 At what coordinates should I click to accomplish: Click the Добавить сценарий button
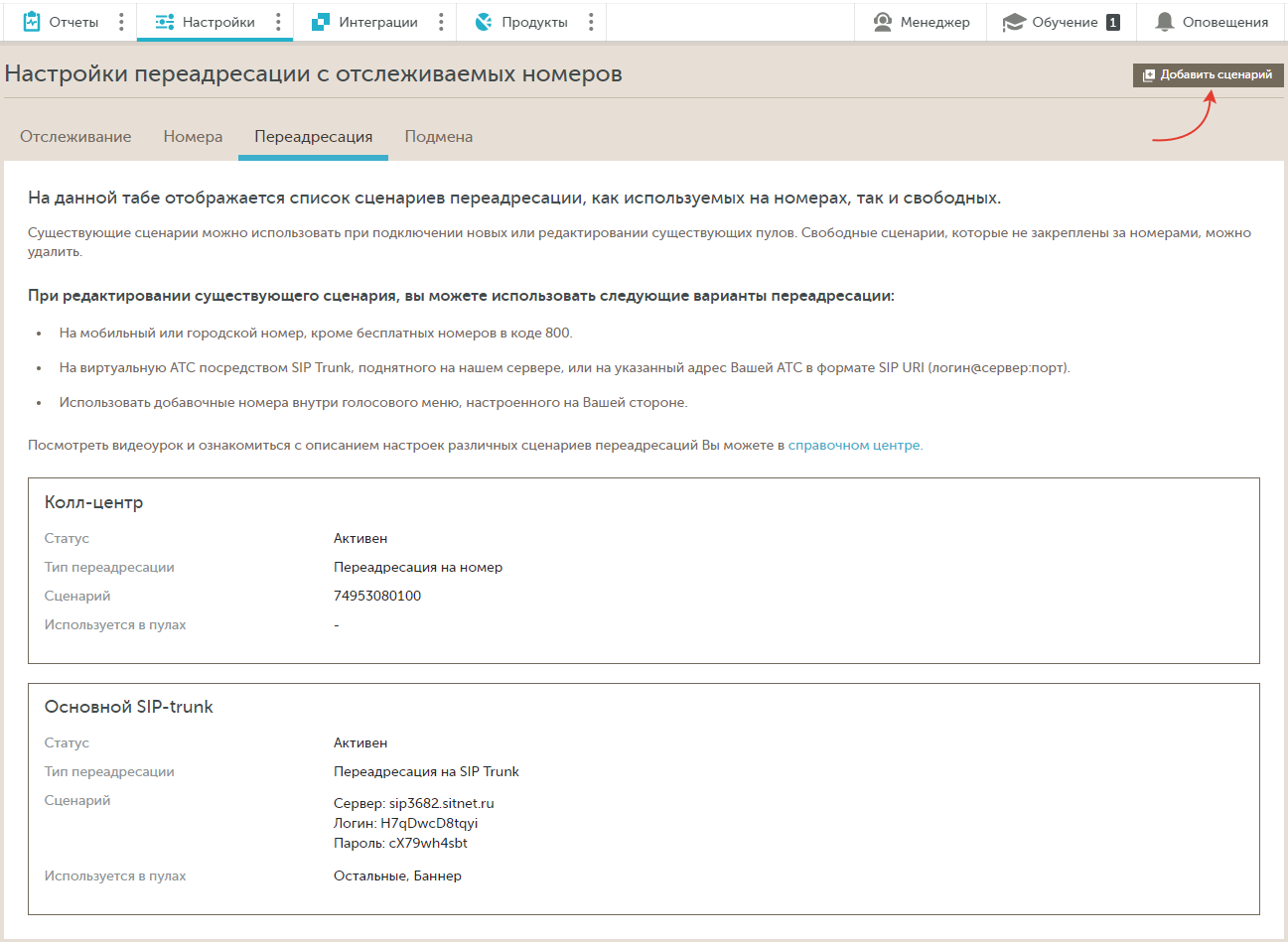(1209, 74)
